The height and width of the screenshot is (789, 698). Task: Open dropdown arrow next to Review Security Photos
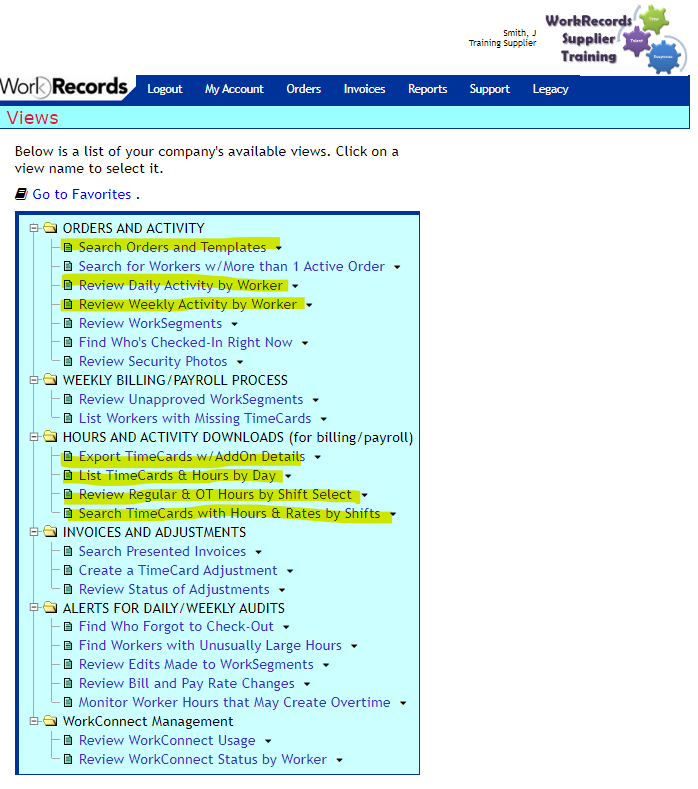[x=240, y=362]
